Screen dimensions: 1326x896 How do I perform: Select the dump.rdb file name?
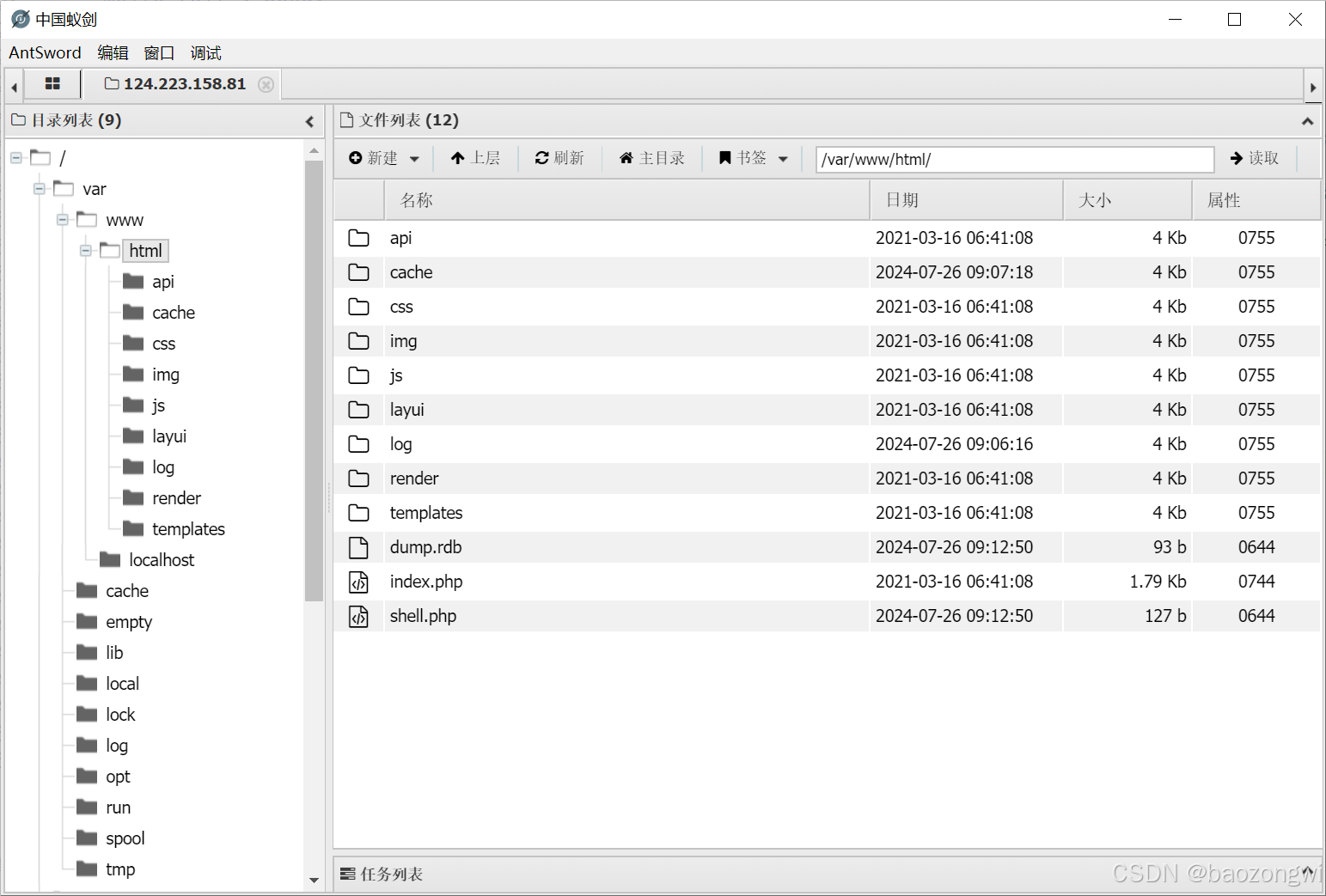coord(425,547)
